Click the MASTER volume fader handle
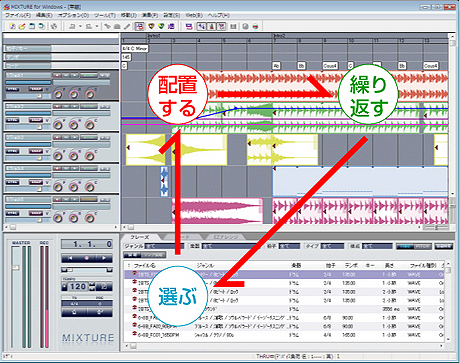460x363 pixels. 15,267
